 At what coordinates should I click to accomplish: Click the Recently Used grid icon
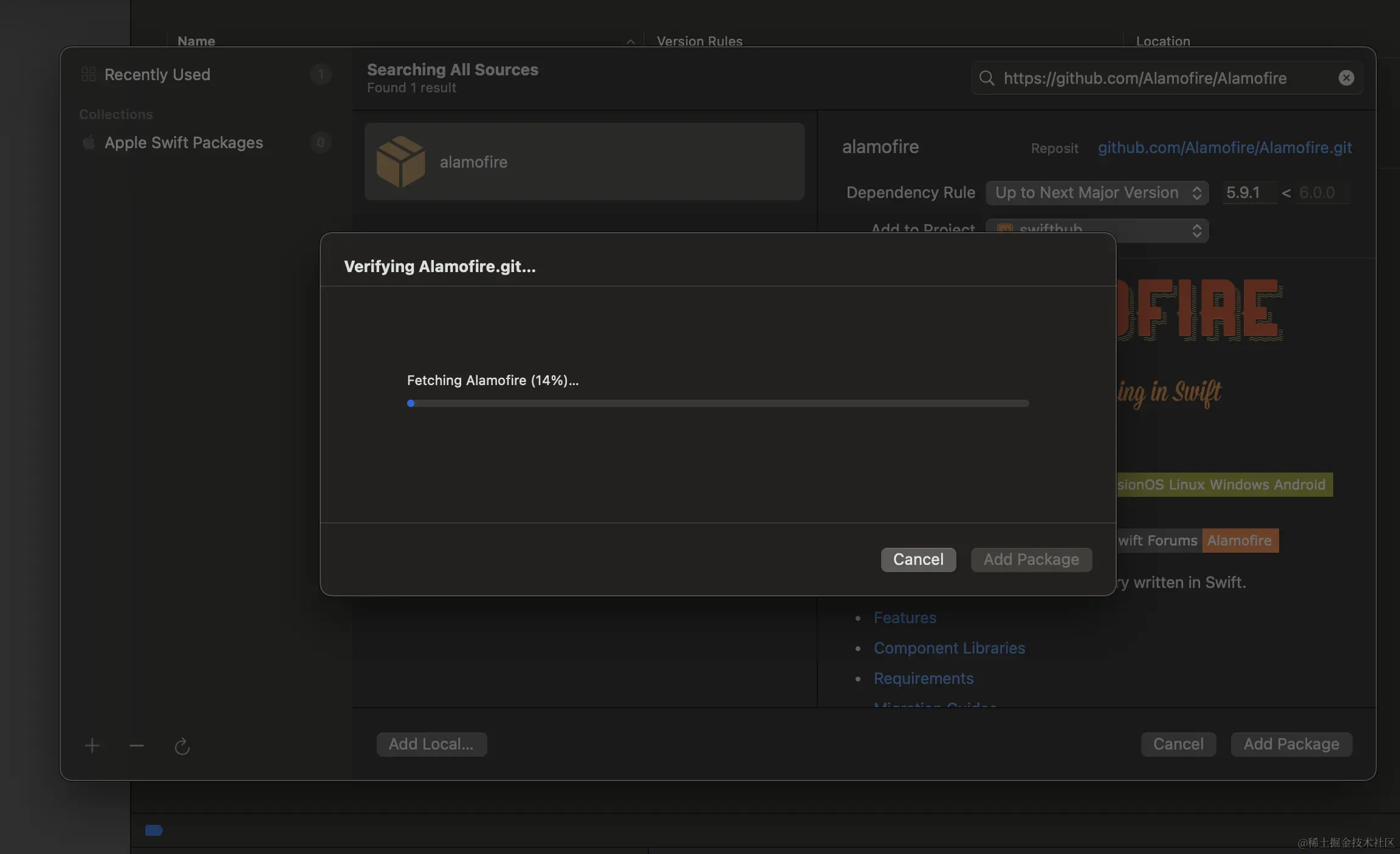pyautogui.click(x=89, y=74)
